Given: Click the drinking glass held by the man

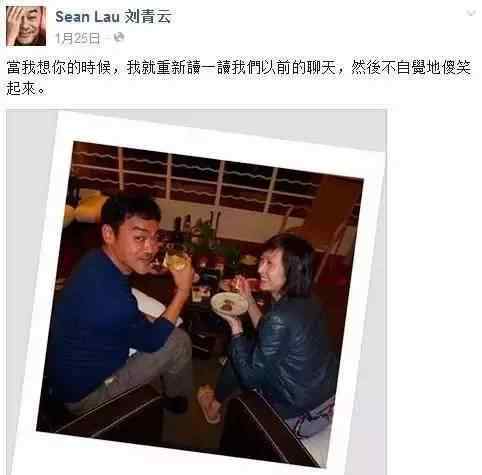Looking at the screenshot, I should [x=176, y=259].
